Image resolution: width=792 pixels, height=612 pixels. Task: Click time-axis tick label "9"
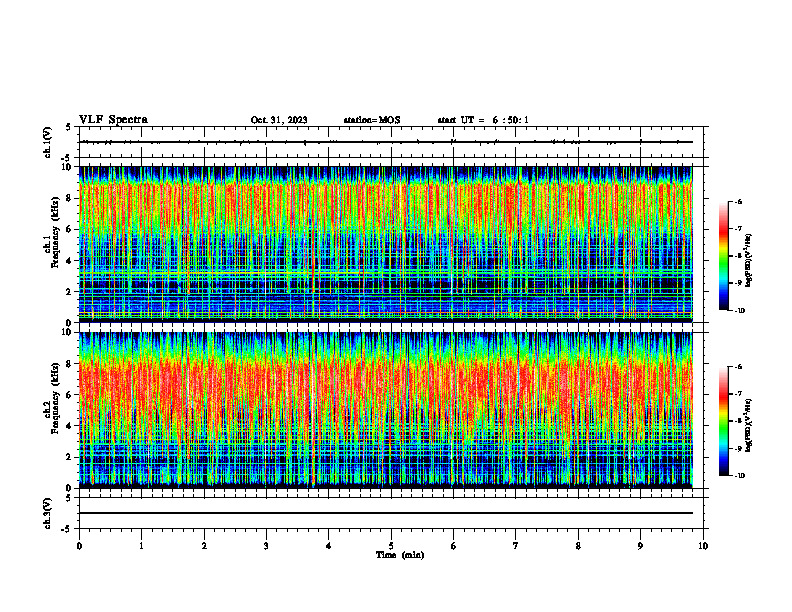click(x=640, y=546)
